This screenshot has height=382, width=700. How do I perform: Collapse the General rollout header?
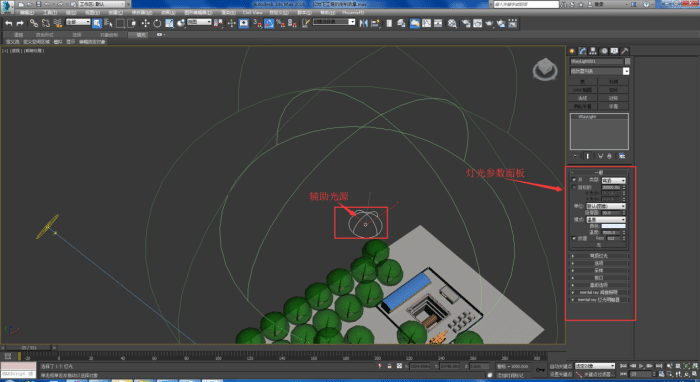(599, 172)
